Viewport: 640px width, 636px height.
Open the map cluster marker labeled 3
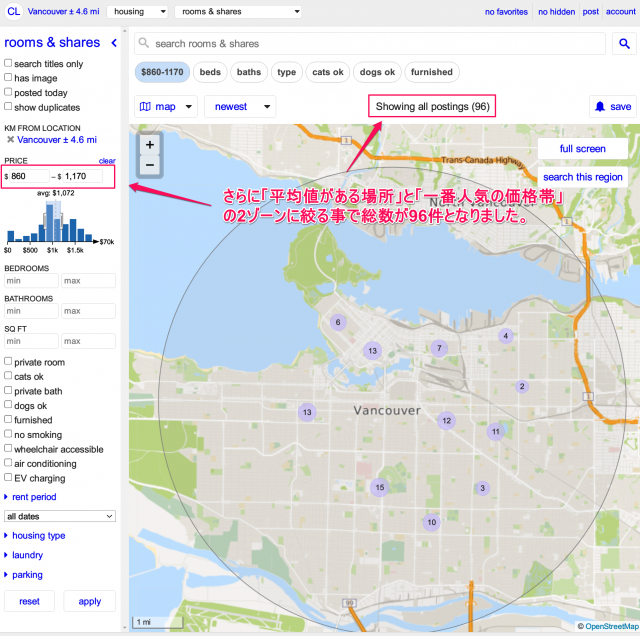[x=482, y=488]
